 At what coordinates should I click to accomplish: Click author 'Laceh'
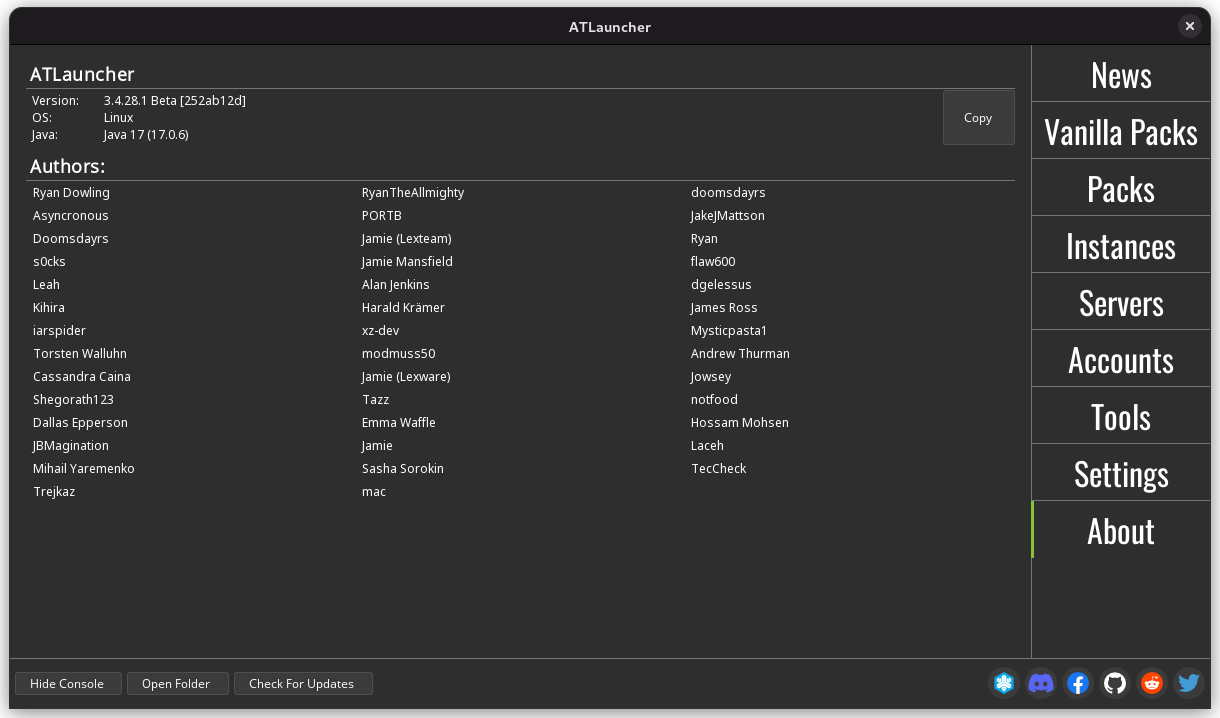coord(707,446)
